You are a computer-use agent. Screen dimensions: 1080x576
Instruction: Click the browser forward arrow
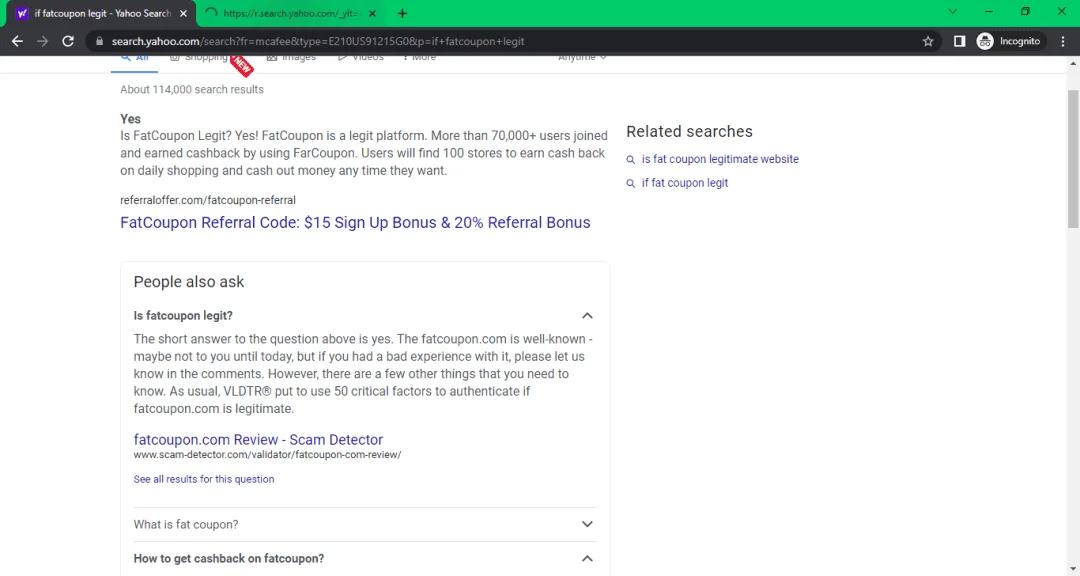(43, 41)
